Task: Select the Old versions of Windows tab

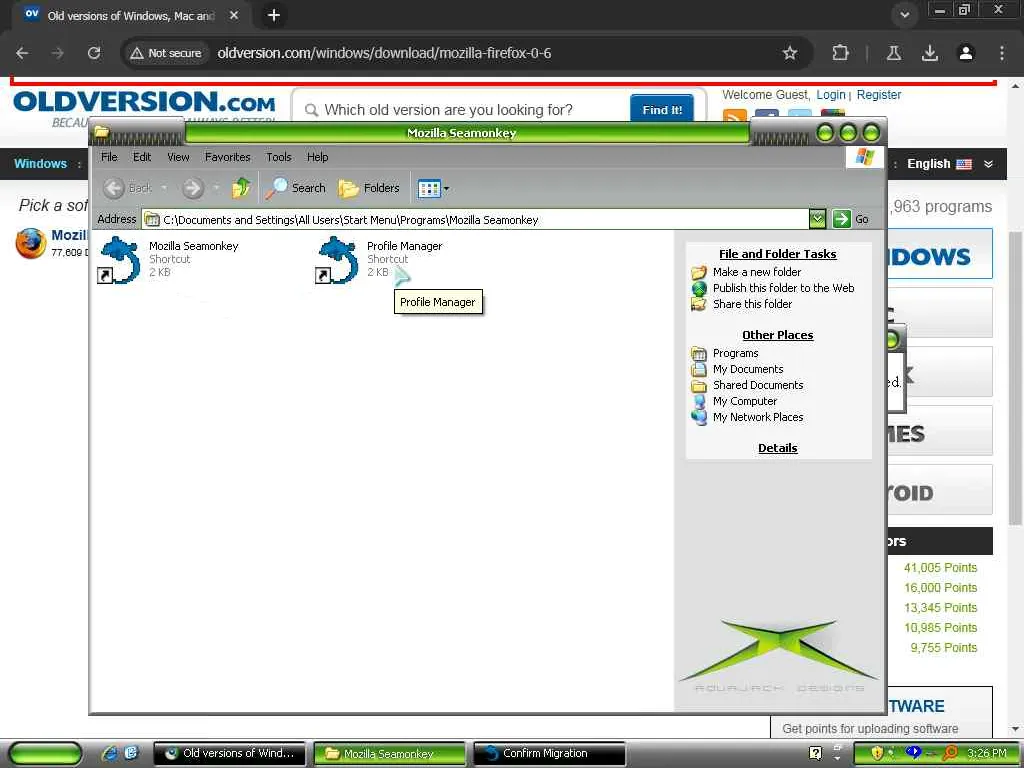Action: (x=132, y=16)
